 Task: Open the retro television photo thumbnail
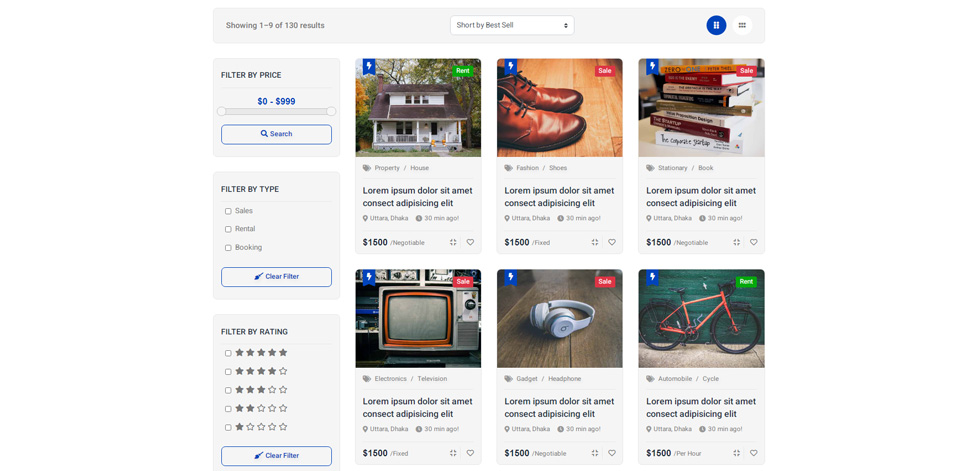tap(418, 319)
